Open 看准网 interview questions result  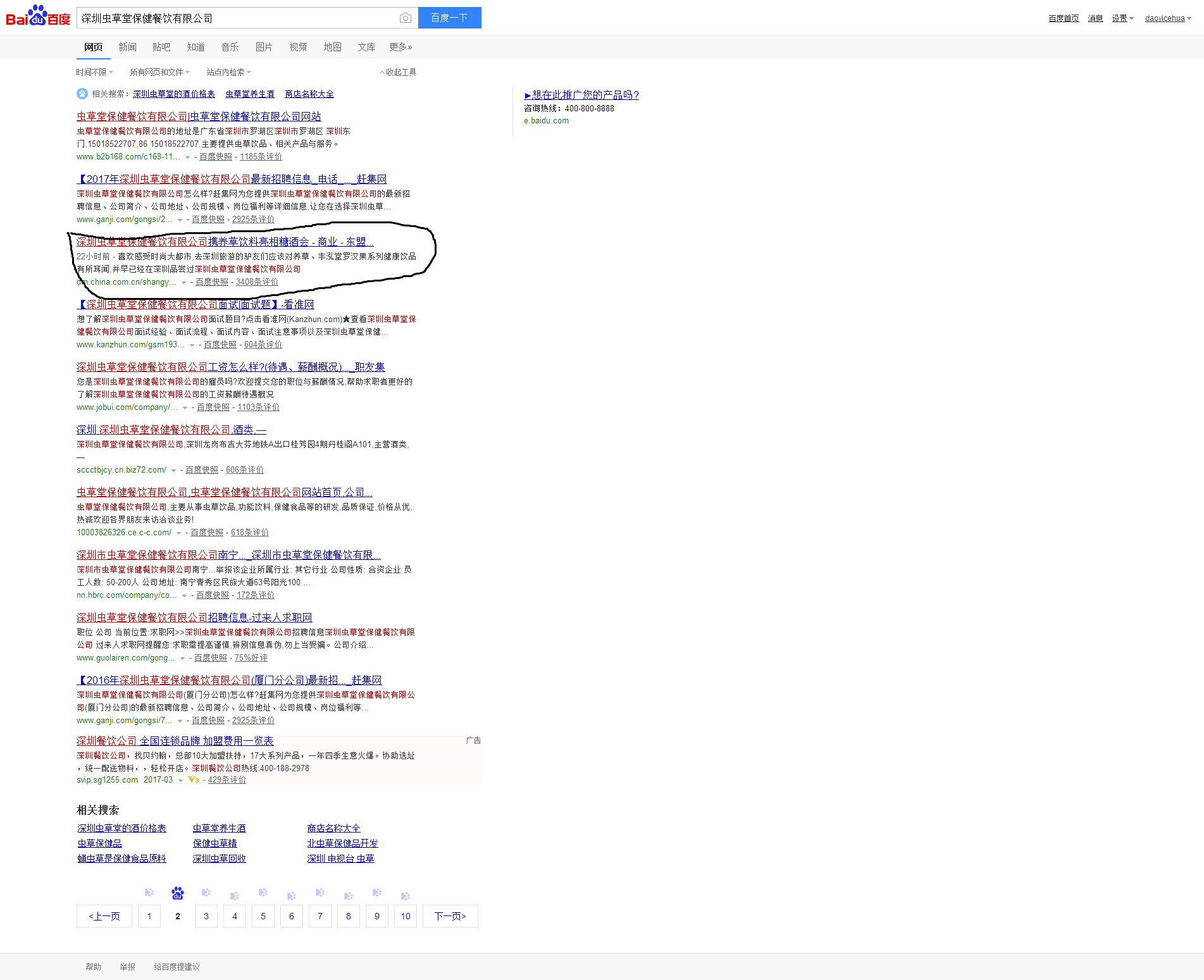(x=195, y=304)
